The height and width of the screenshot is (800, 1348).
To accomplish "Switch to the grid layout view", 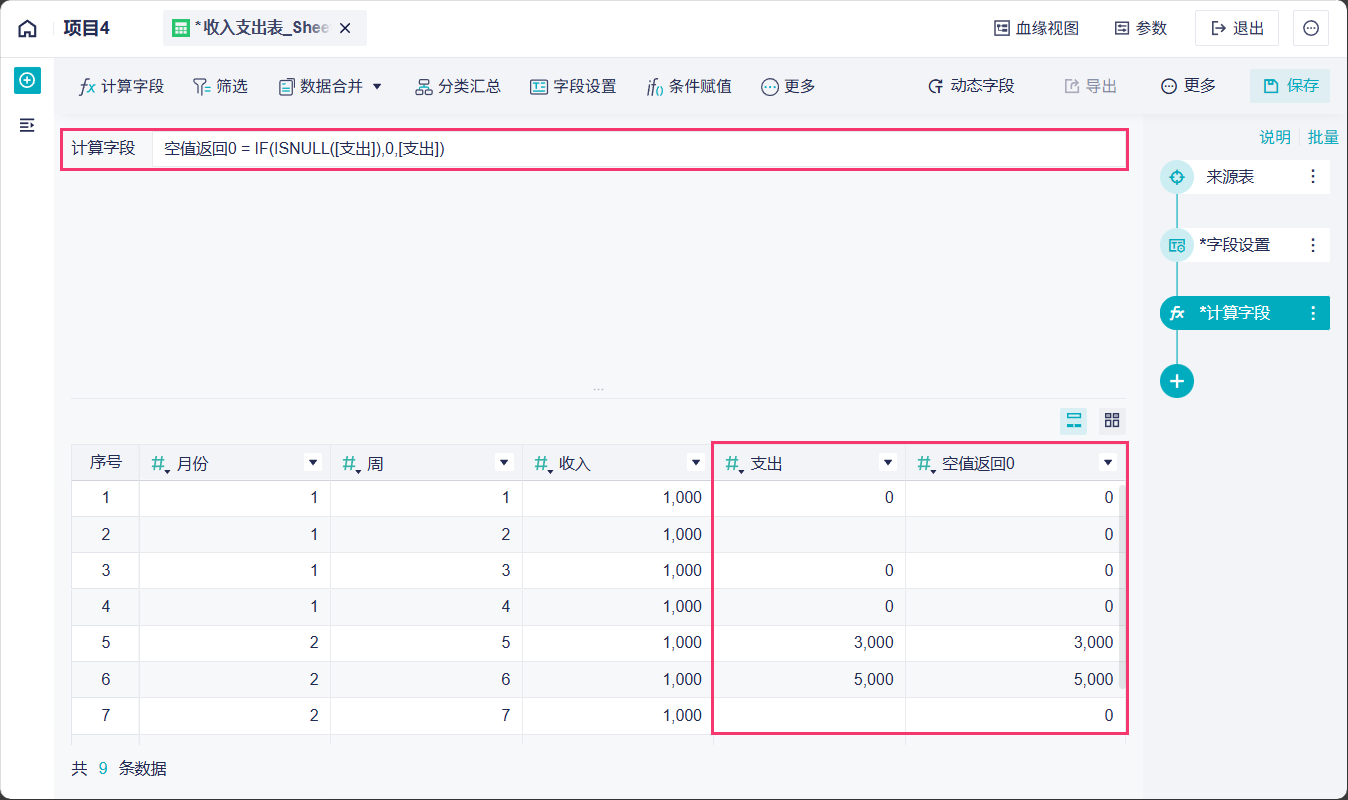I will click(1112, 420).
